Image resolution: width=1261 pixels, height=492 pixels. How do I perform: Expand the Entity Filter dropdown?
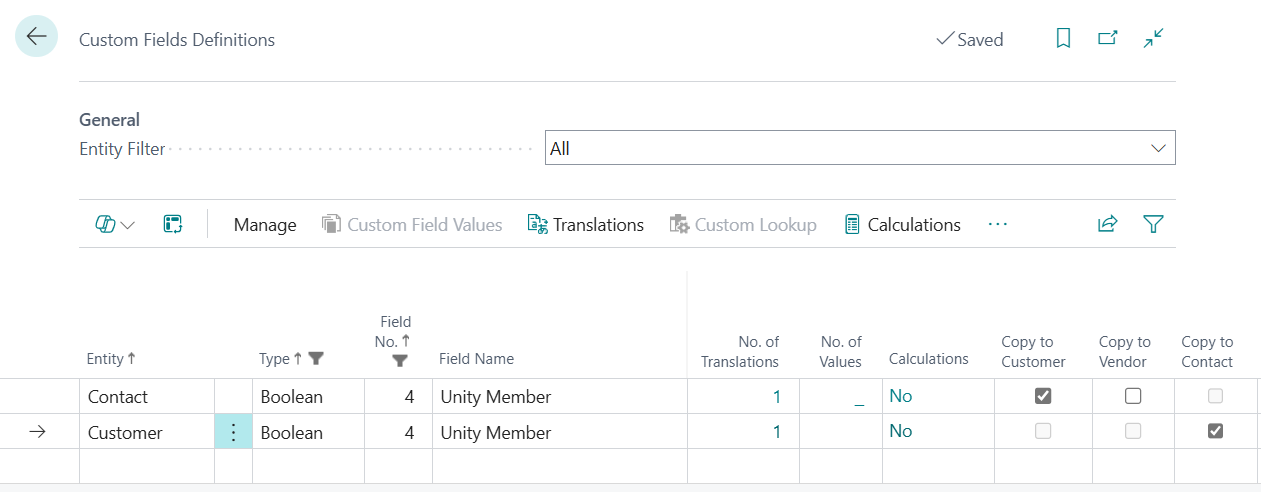point(1158,148)
